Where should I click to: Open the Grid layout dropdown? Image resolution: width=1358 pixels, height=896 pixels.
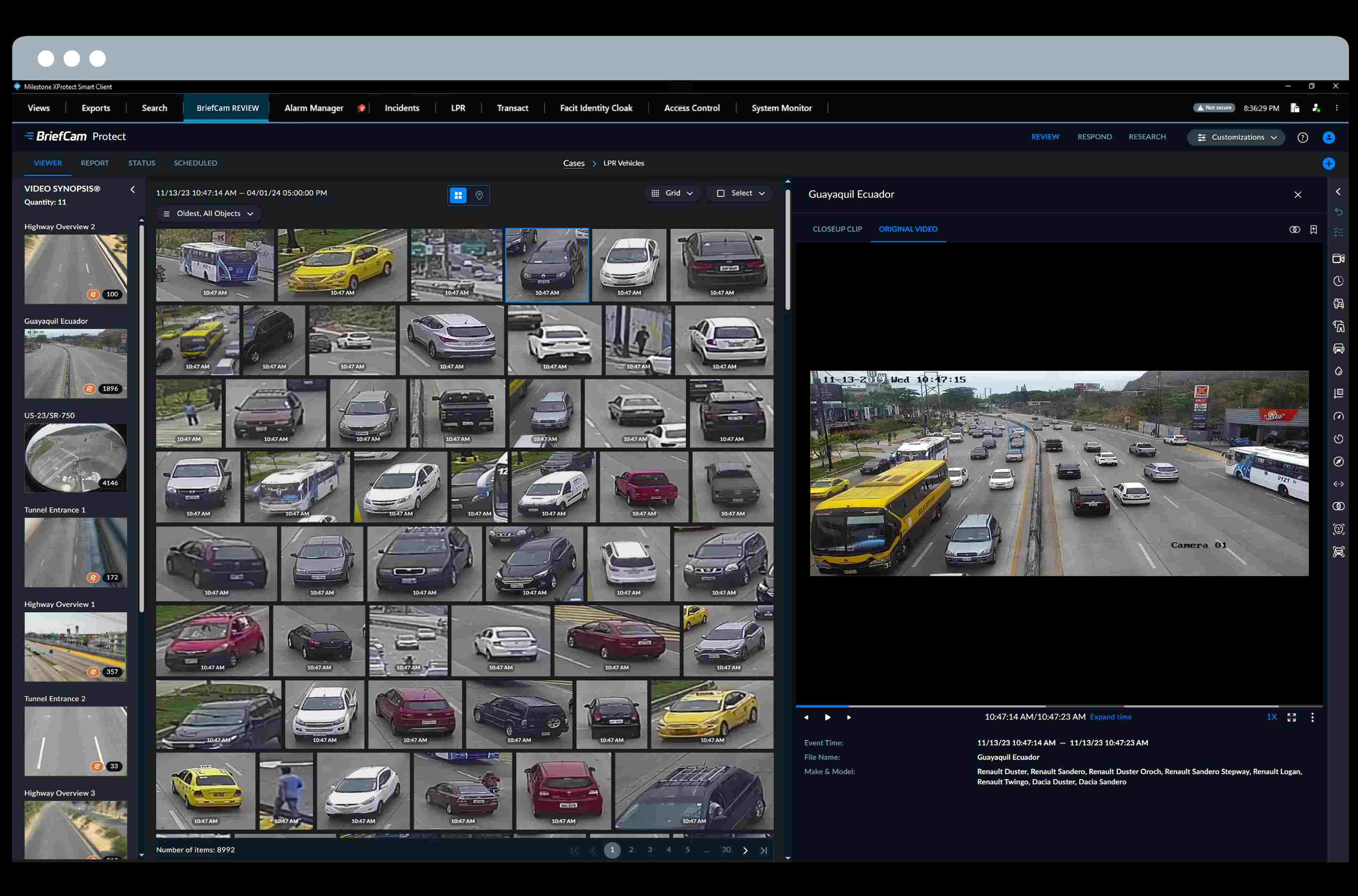pyautogui.click(x=672, y=193)
